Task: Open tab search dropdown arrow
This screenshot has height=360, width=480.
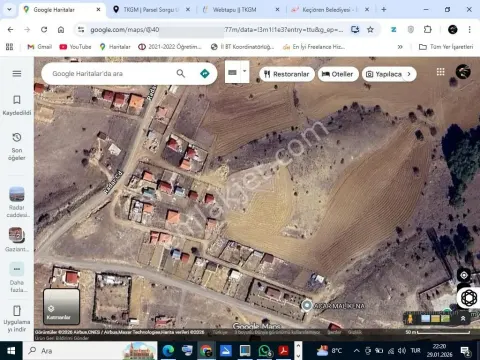Action: pos(9,9)
